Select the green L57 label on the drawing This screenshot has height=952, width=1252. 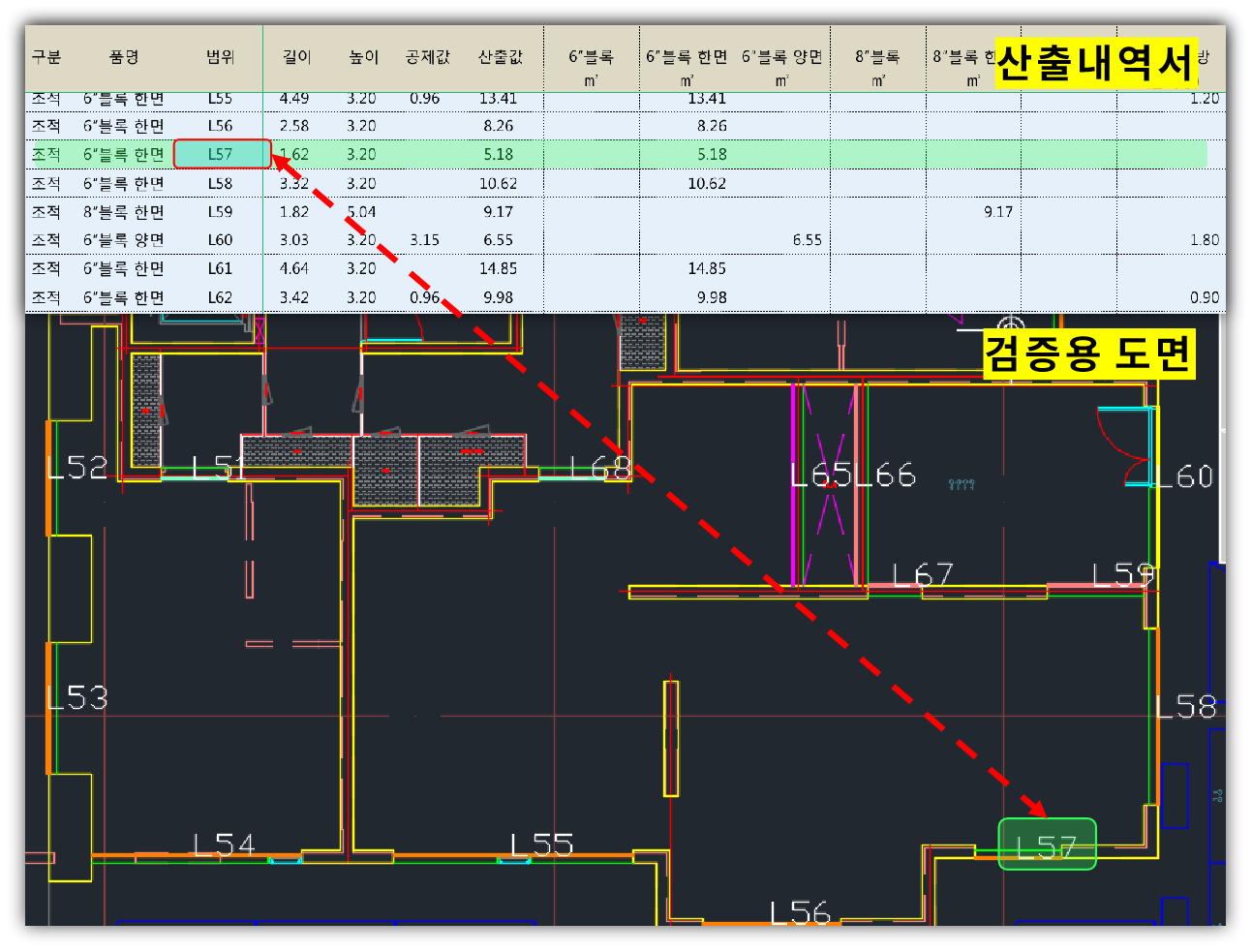coord(1047,845)
